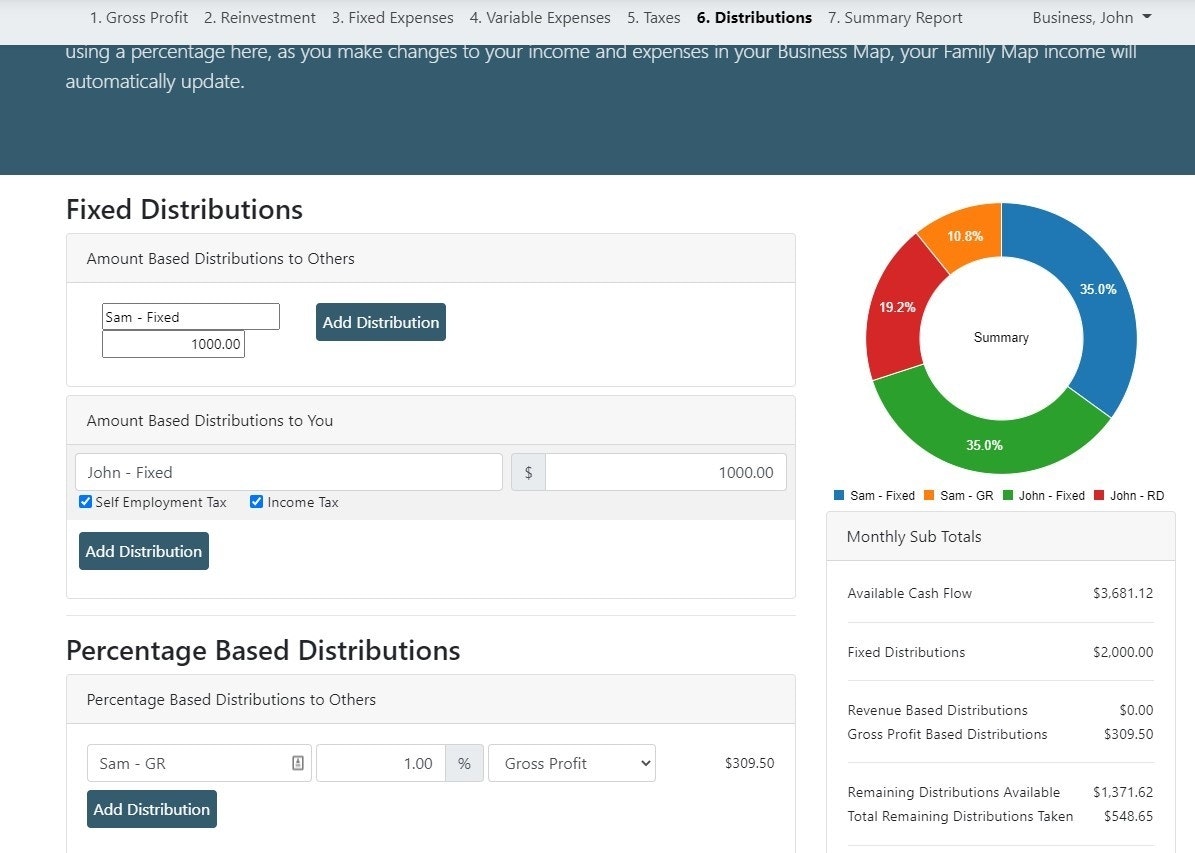Click the John - RD red legend swatch
Screen dimensions: 1195x853
[1099, 496]
